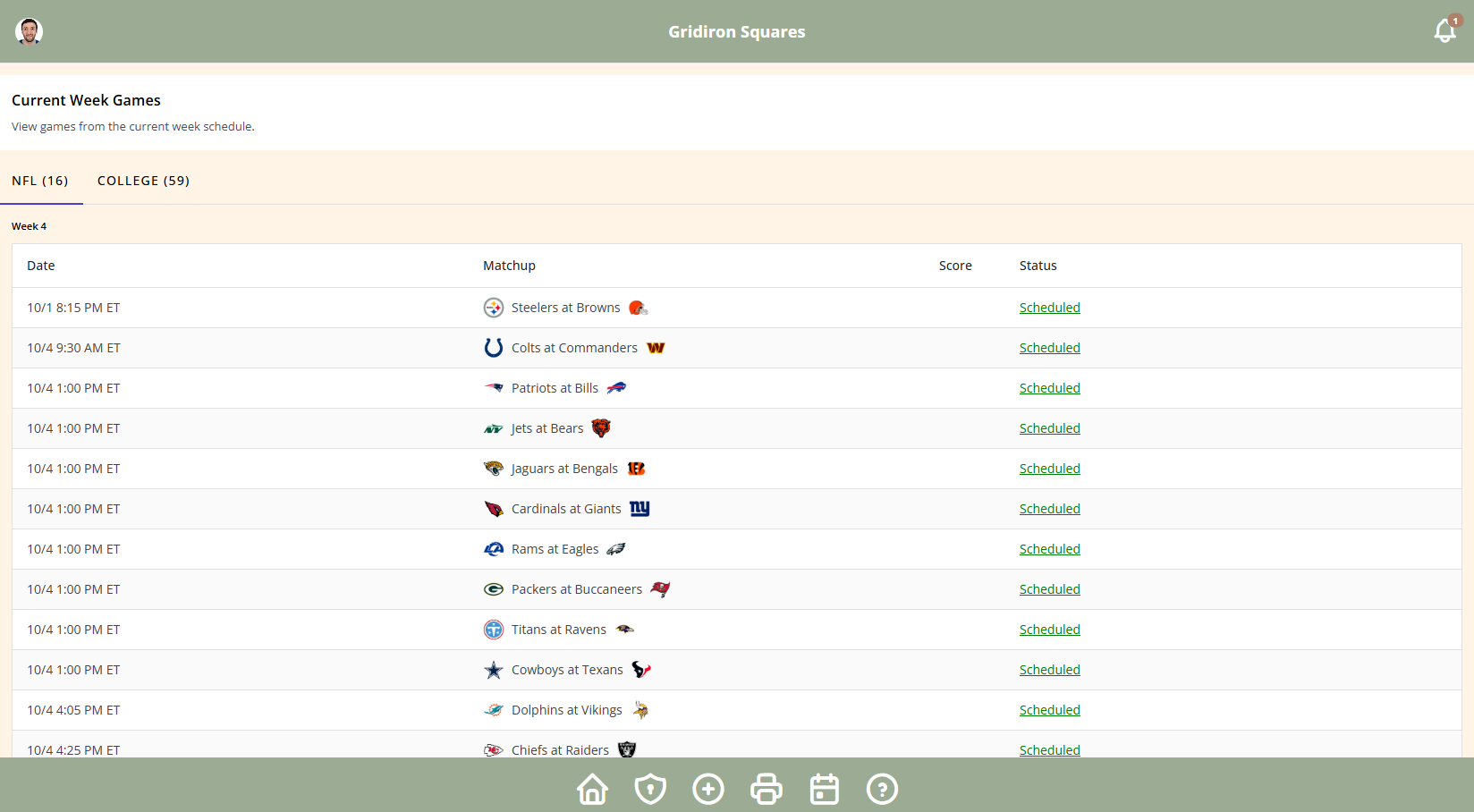
Task: Open the notifications bell
Action: (1445, 31)
